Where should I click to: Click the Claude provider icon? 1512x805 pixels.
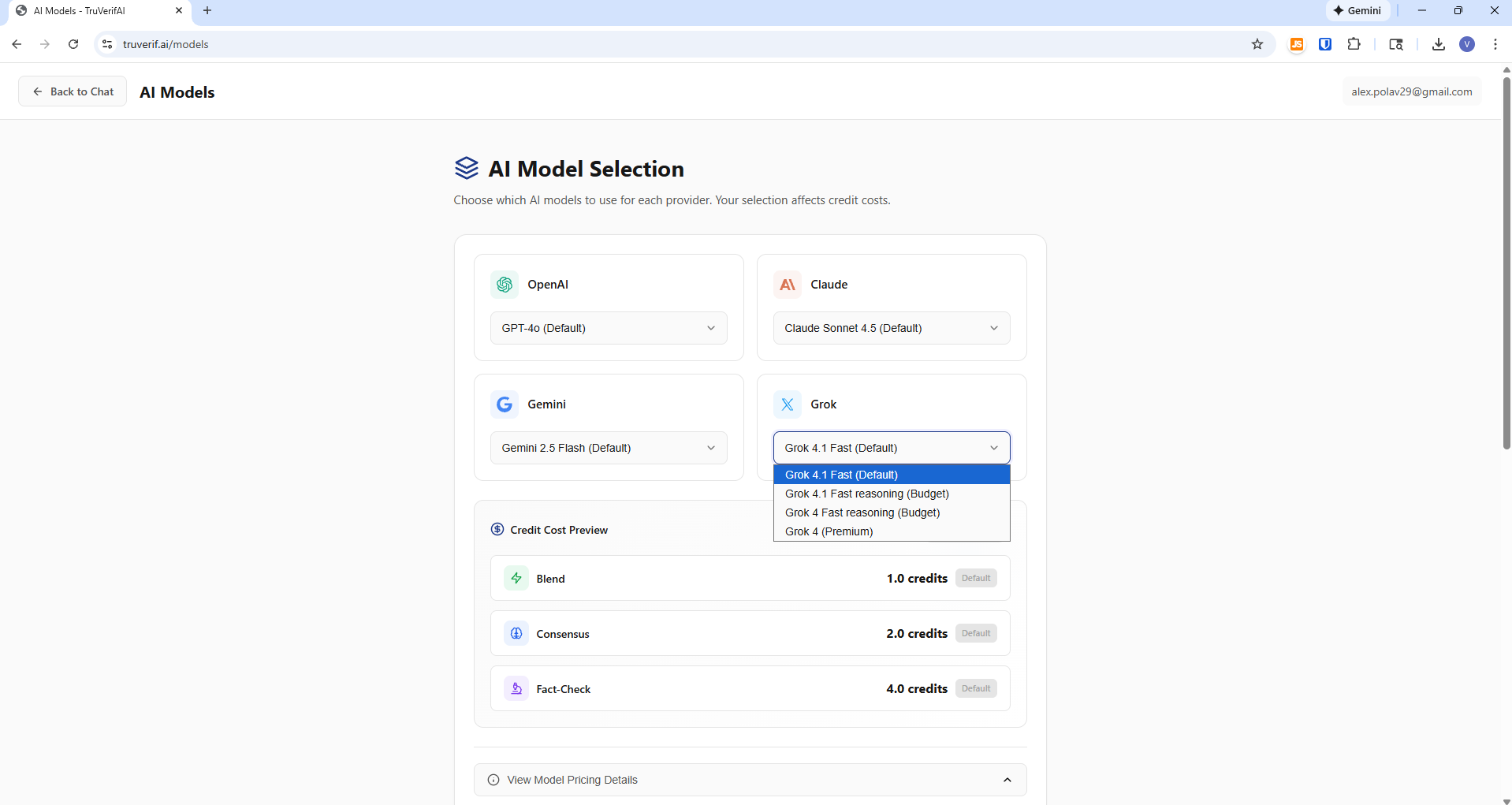788,285
